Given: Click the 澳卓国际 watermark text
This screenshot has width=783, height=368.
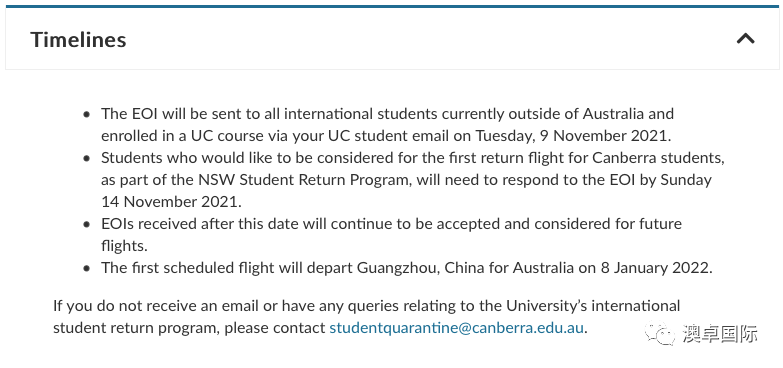Looking at the screenshot, I should tap(720, 334).
